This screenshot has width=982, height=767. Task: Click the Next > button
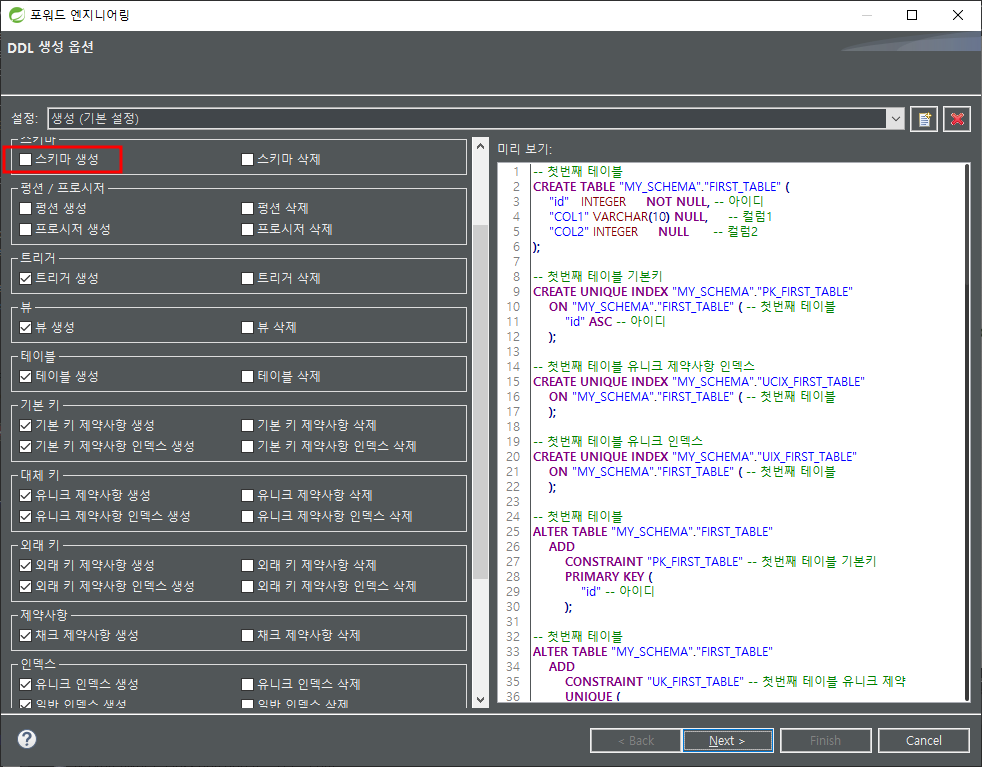[x=727, y=741]
